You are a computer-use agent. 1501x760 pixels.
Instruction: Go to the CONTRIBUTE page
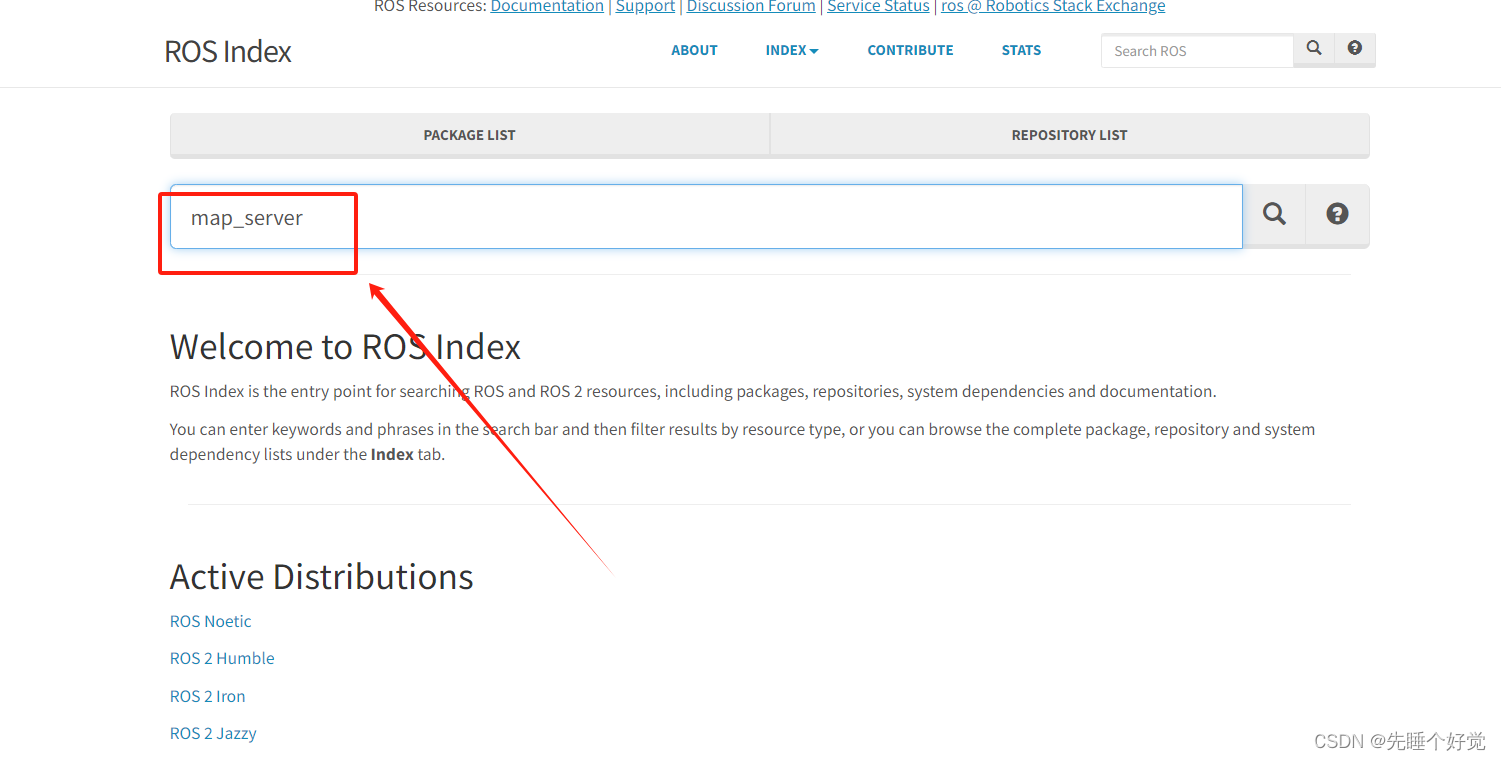[x=910, y=50]
